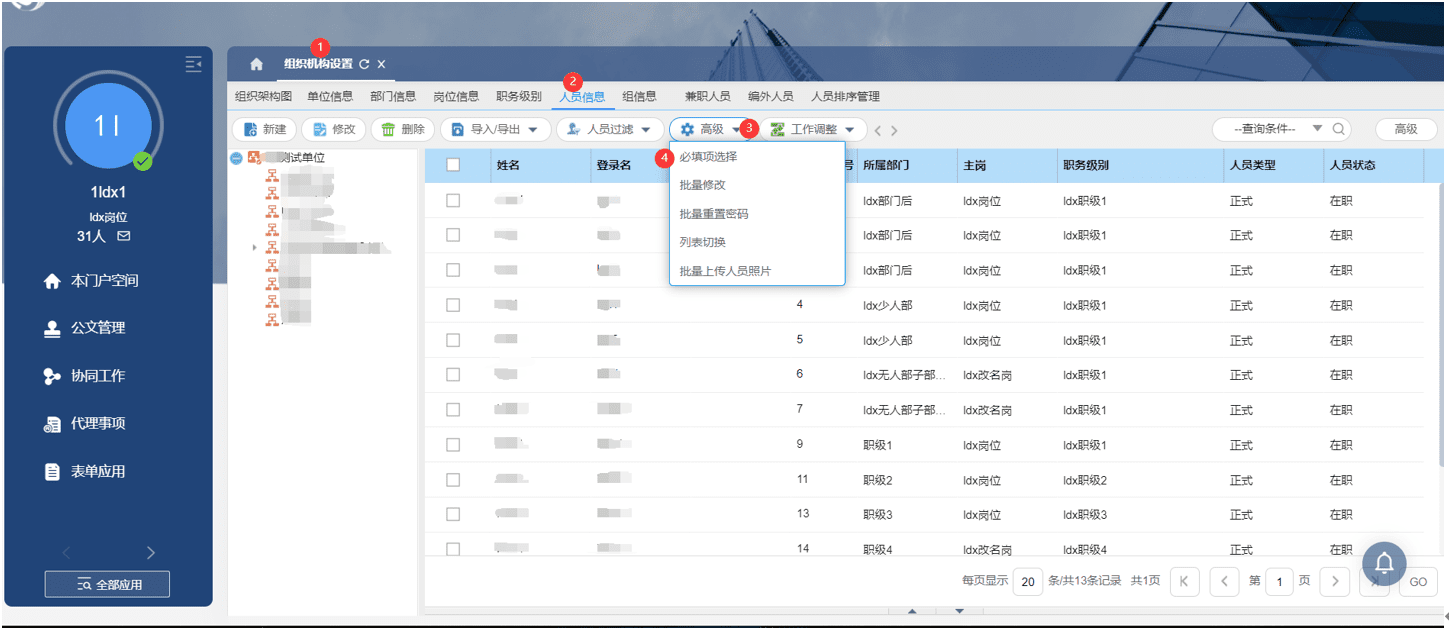Click the 删除 button

[x=402, y=129]
